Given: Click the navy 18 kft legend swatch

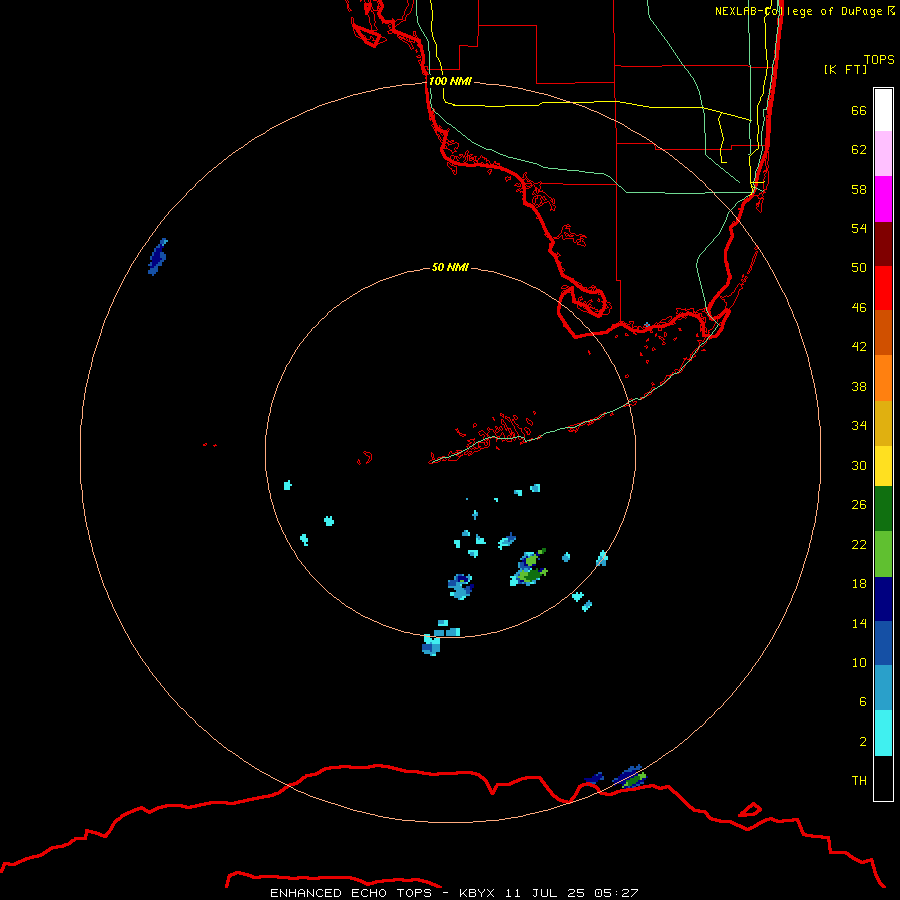Looking at the screenshot, I should [x=883, y=599].
